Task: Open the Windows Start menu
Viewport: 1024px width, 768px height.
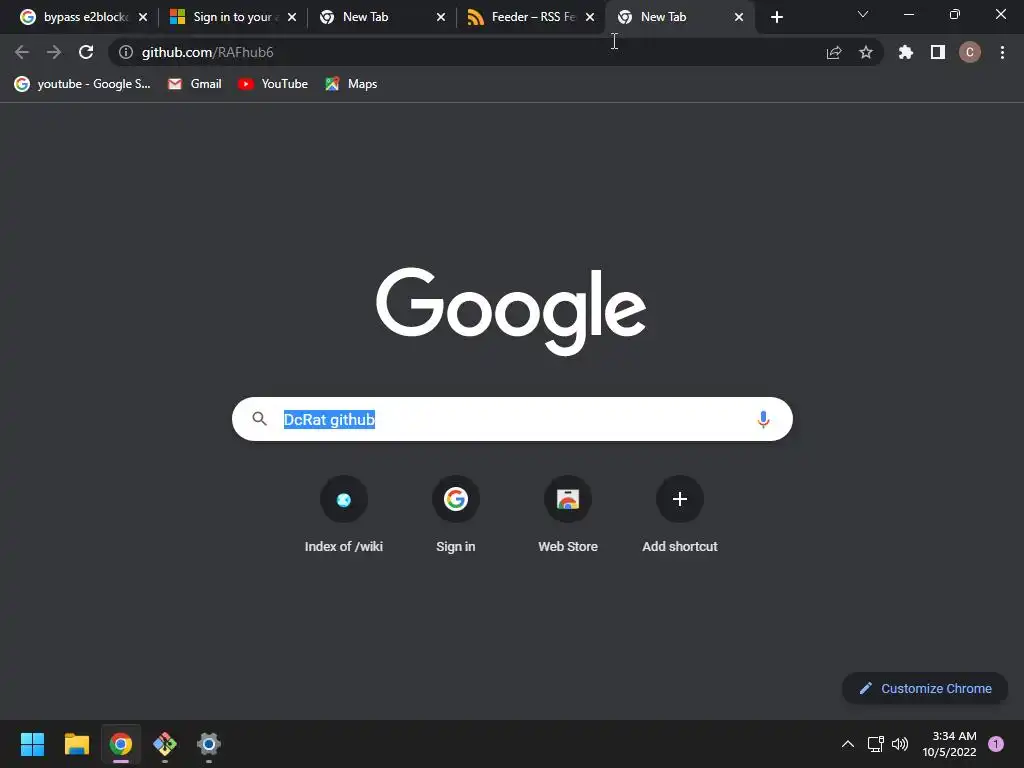Action: pyautogui.click(x=32, y=744)
